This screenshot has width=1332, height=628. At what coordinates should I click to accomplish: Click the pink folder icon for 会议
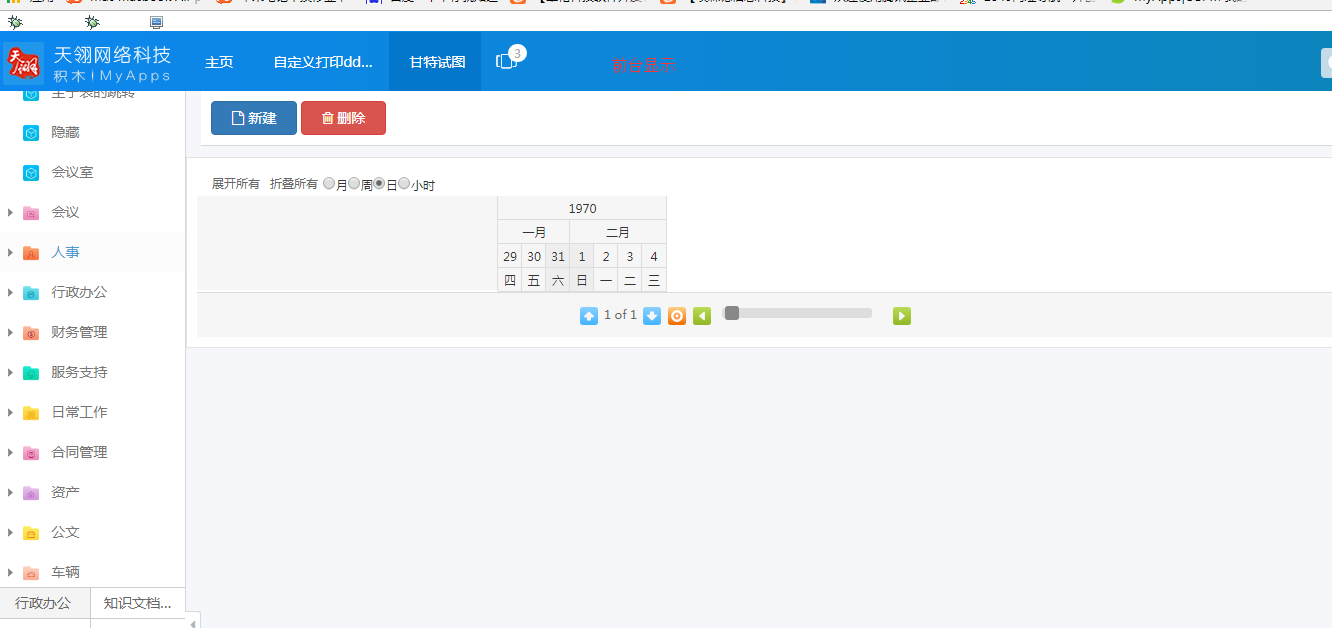click(31, 212)
